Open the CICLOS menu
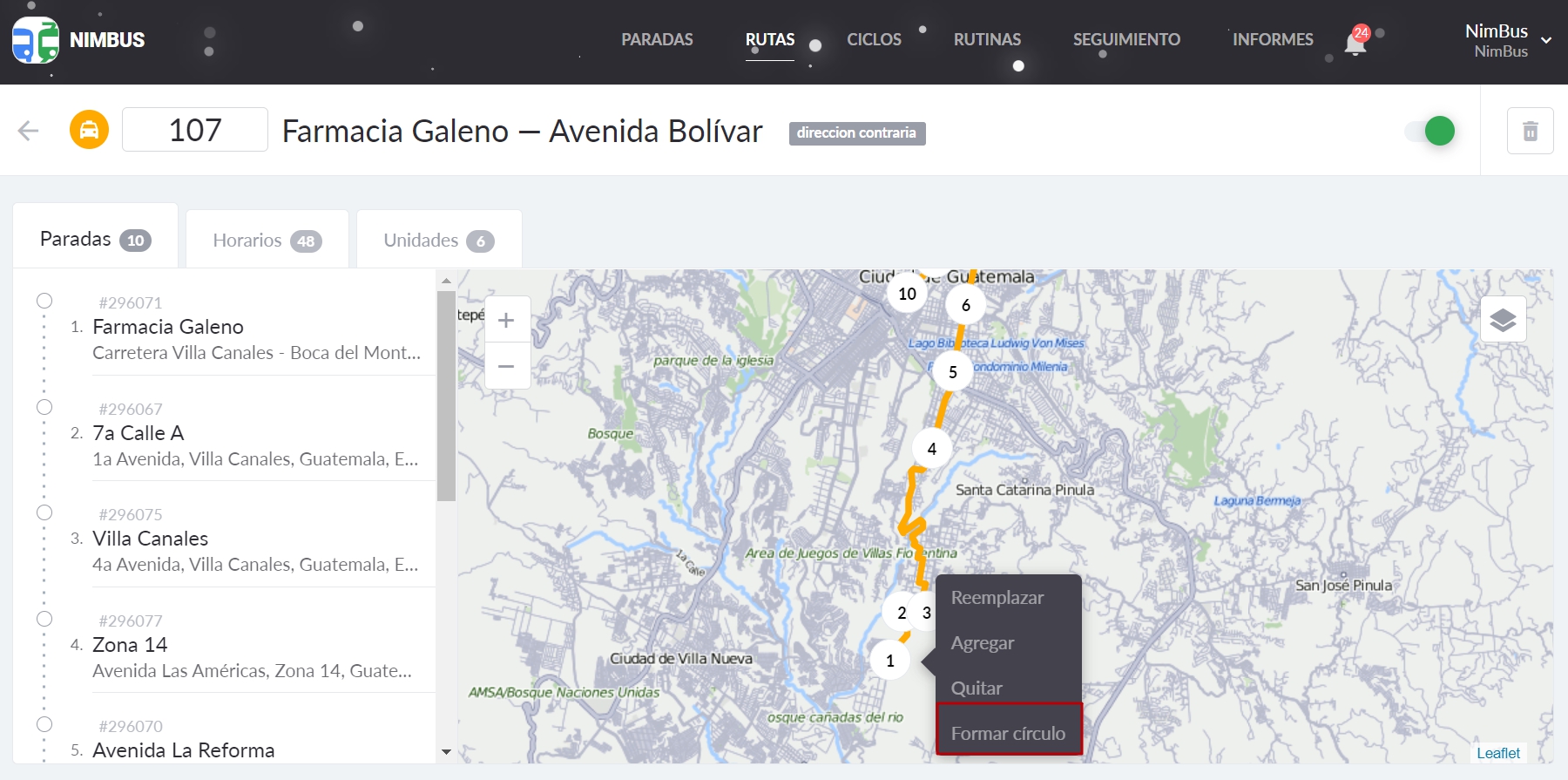The height and width of the screenshot is (780, 1568). click(874, 39)
